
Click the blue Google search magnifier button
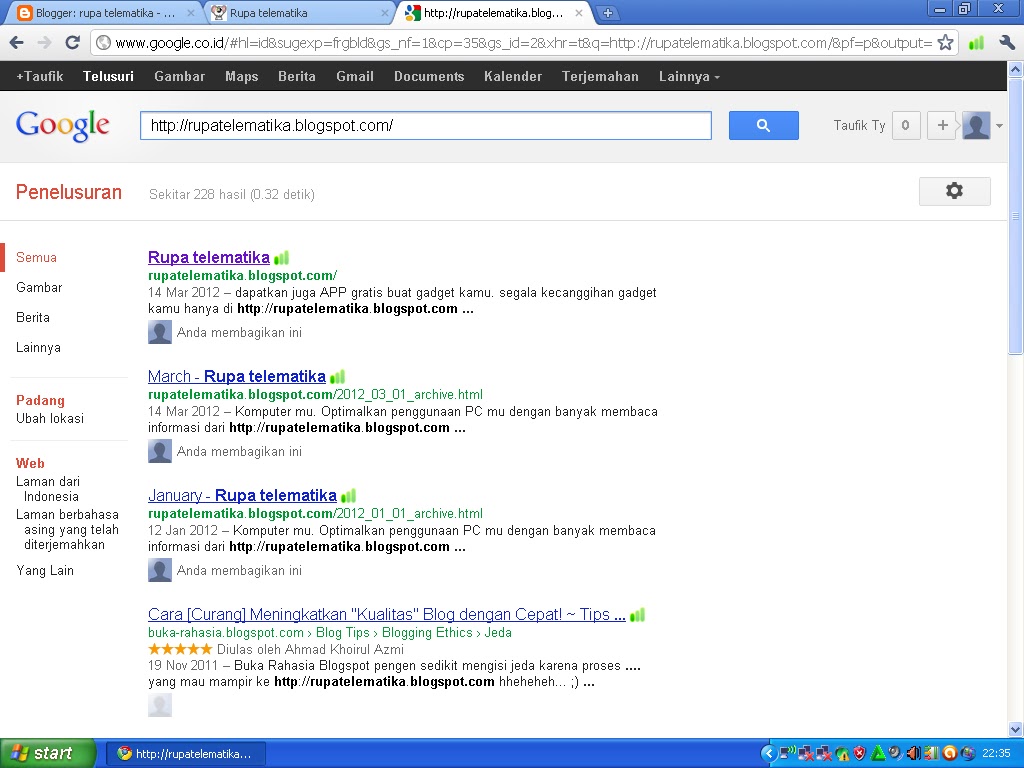[763, 125]
